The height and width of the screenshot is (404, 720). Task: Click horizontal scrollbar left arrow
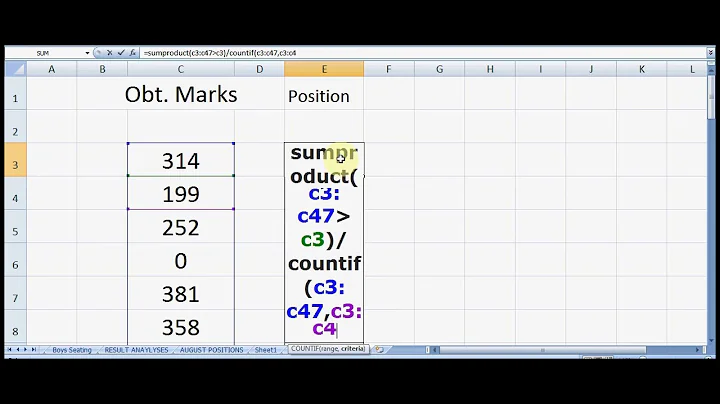coord(434,350)
